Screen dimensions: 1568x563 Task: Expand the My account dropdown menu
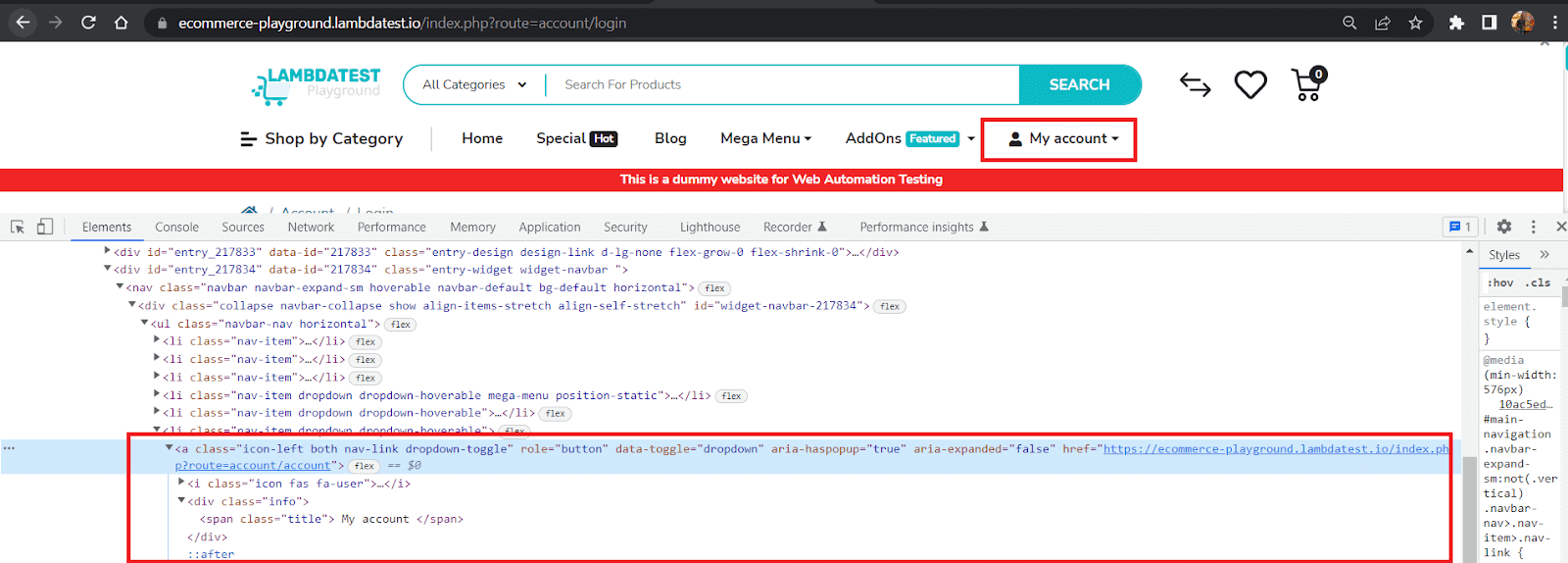pyautogui.click(x=1063, y=139)
